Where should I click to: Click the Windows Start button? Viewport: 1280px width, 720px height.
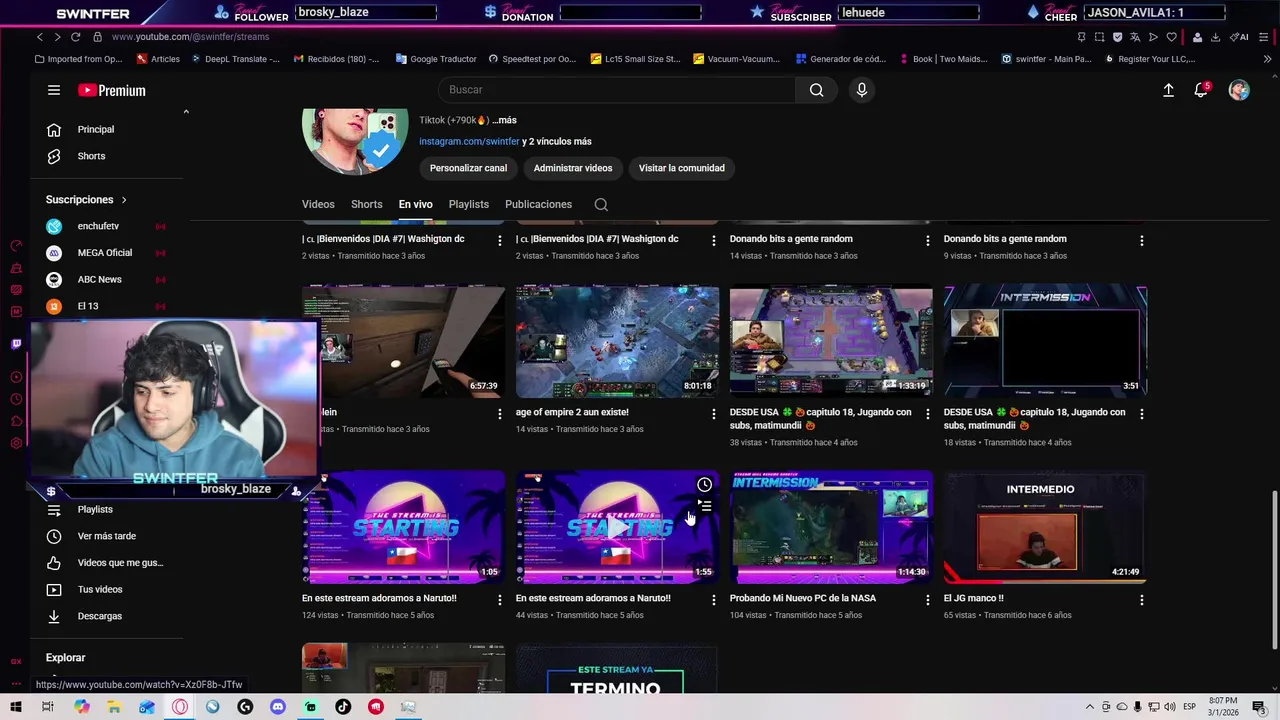click(16, 707)
